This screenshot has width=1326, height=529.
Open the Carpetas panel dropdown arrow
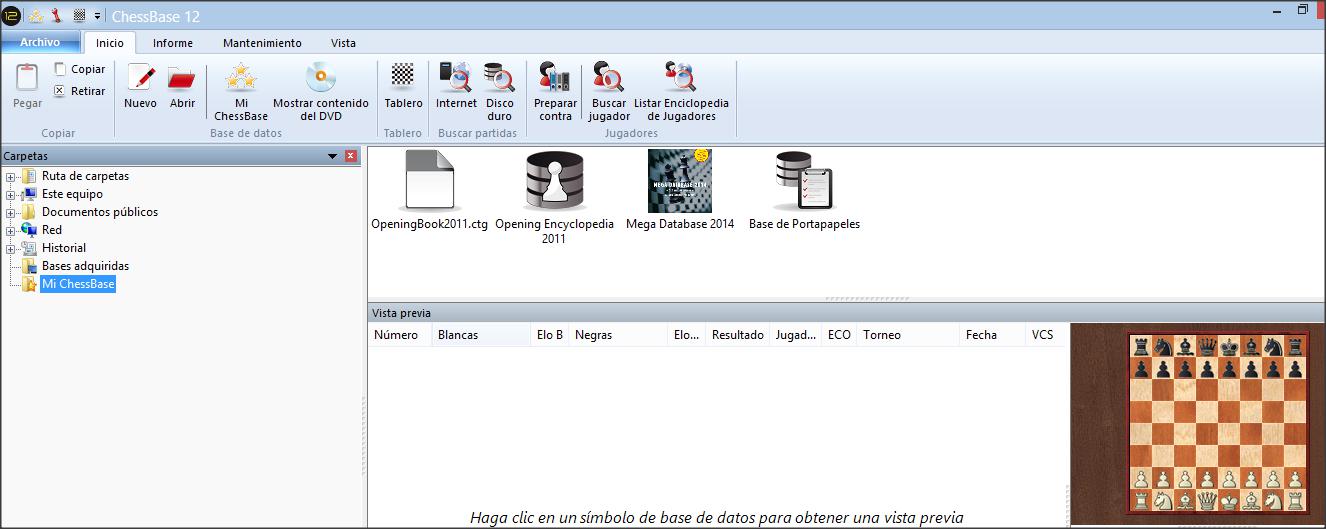pos(332,156)
